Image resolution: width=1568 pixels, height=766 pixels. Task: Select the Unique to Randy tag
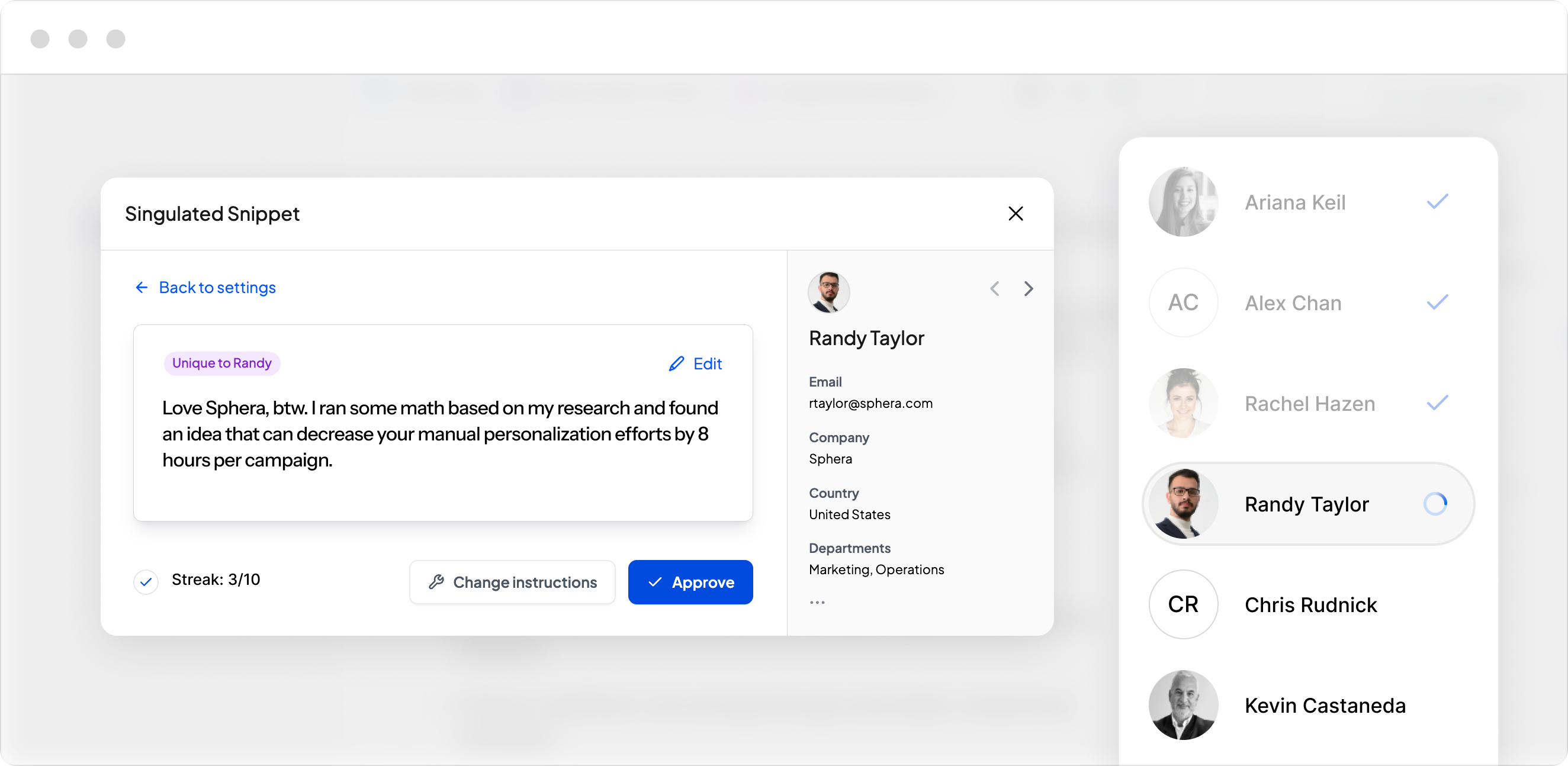222,363
